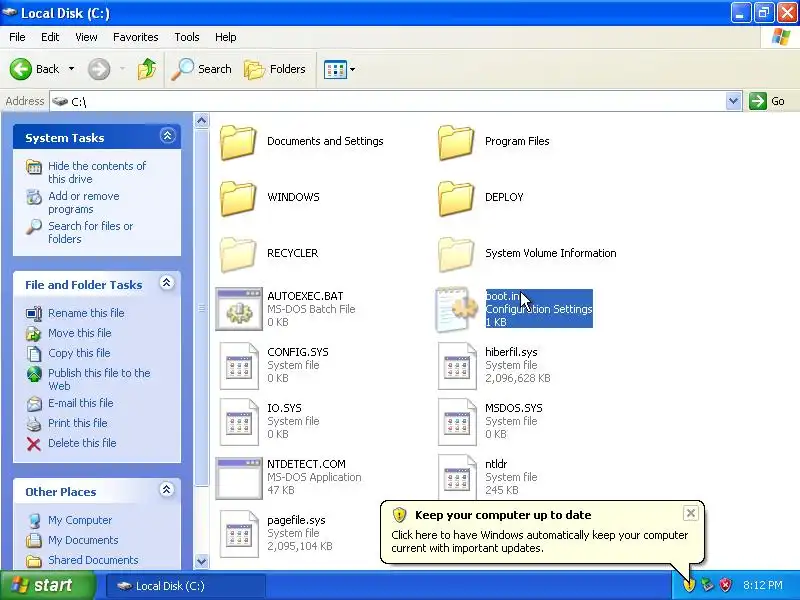Click Add or remove programs link

(84, 203)
